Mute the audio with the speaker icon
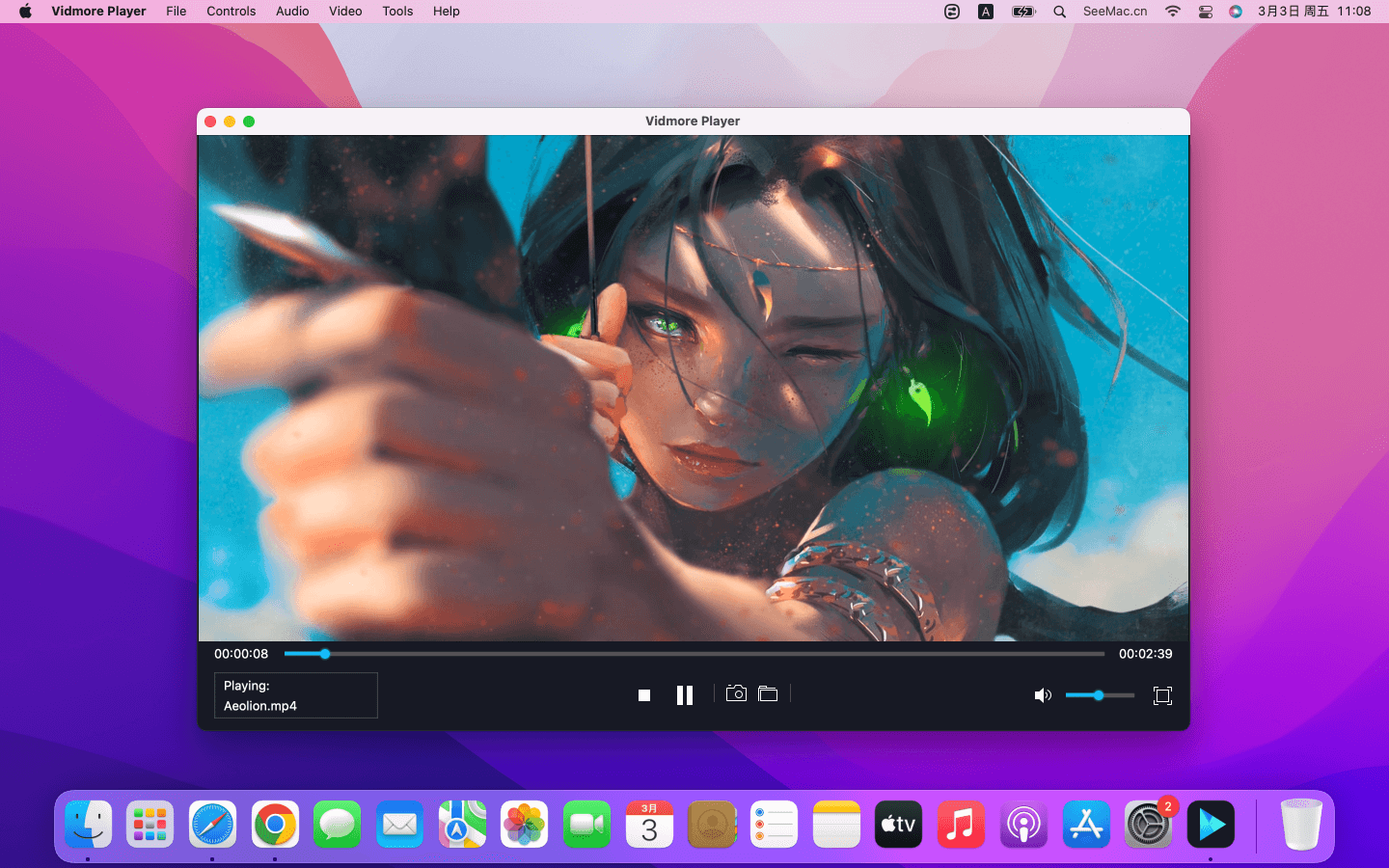The height and width of the screenshot is (868, 1389). 1042,695
